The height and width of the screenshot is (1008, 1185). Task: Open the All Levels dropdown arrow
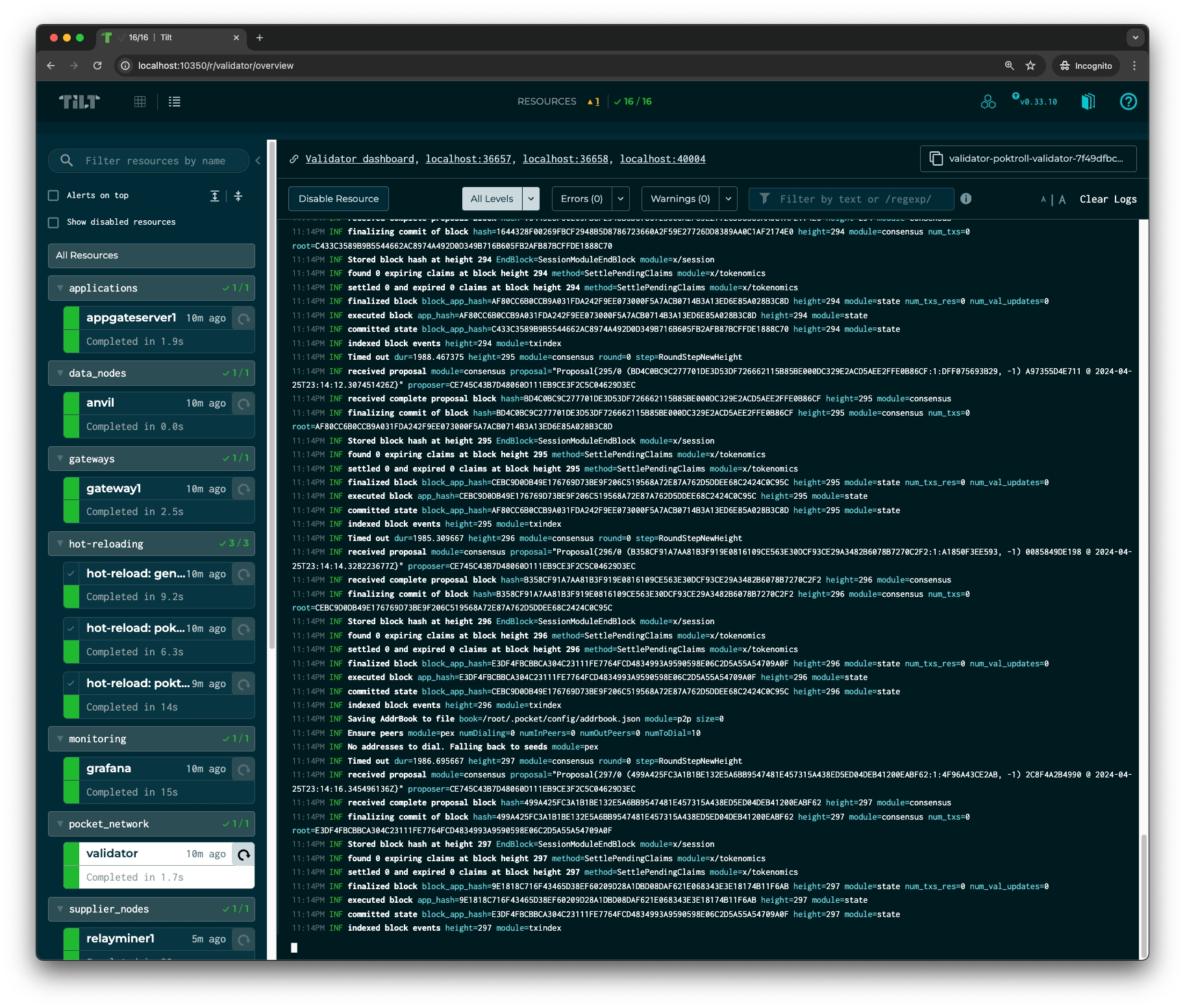530,199
